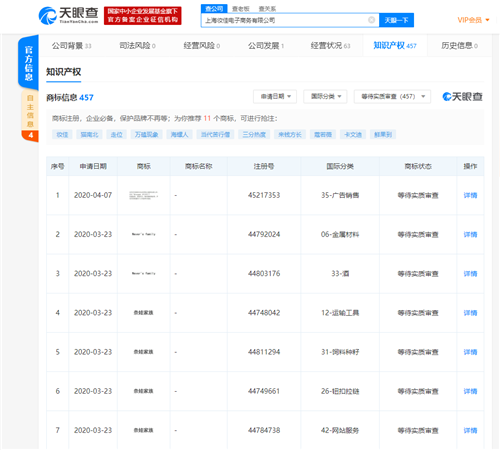Viewport: 500px width, 450px height.
Task: View 详情 for trademark 44748042
Action: (x=470, y=313)
